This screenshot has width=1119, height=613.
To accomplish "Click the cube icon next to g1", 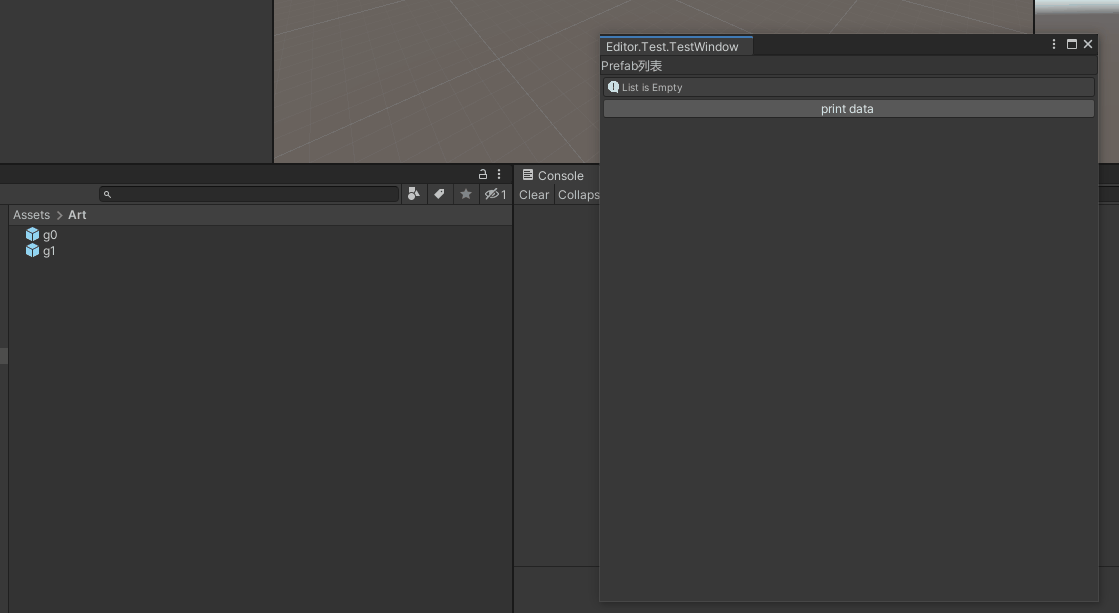I will point(31,250).
